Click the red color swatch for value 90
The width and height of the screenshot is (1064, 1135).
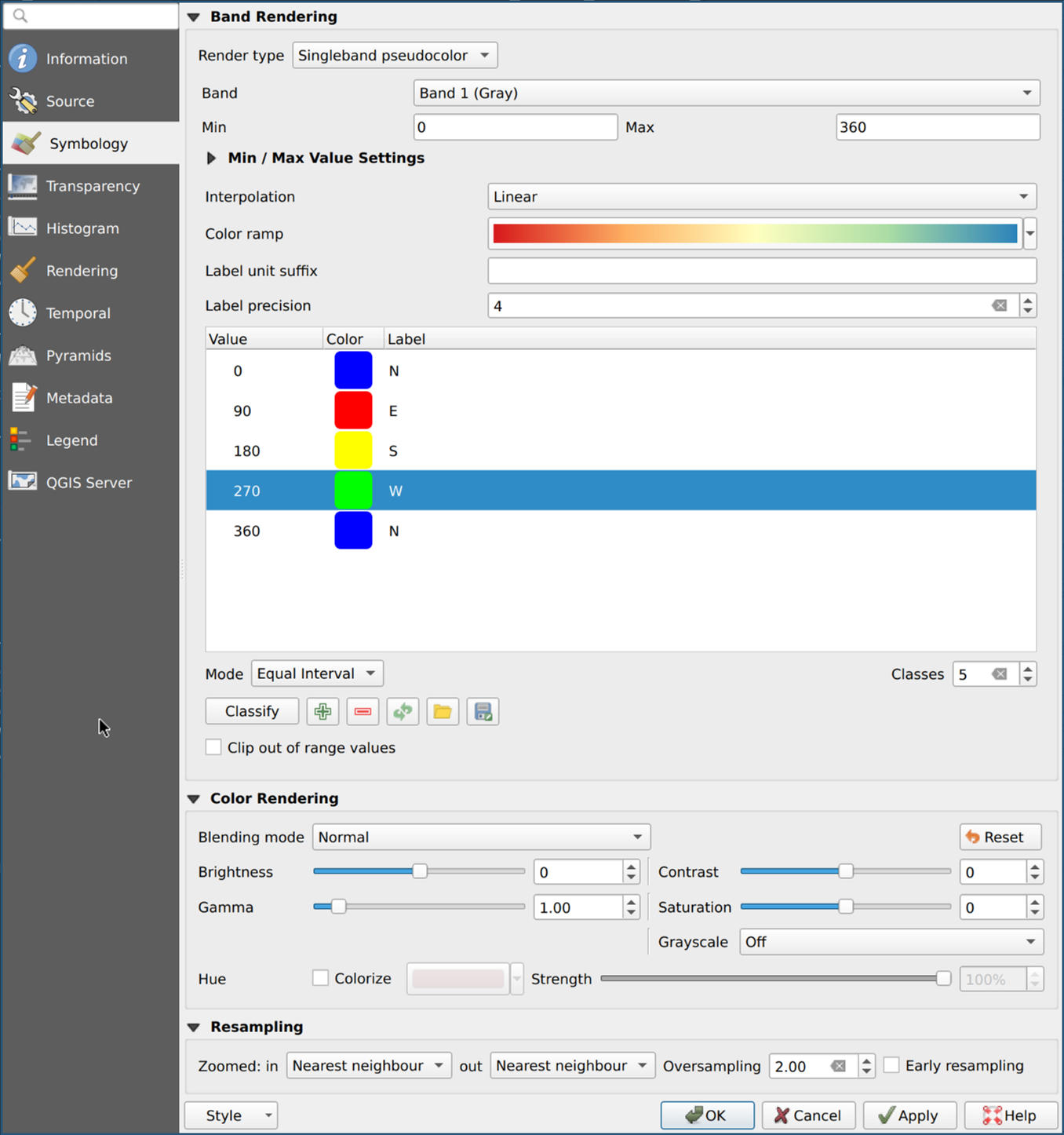(353, 411)
